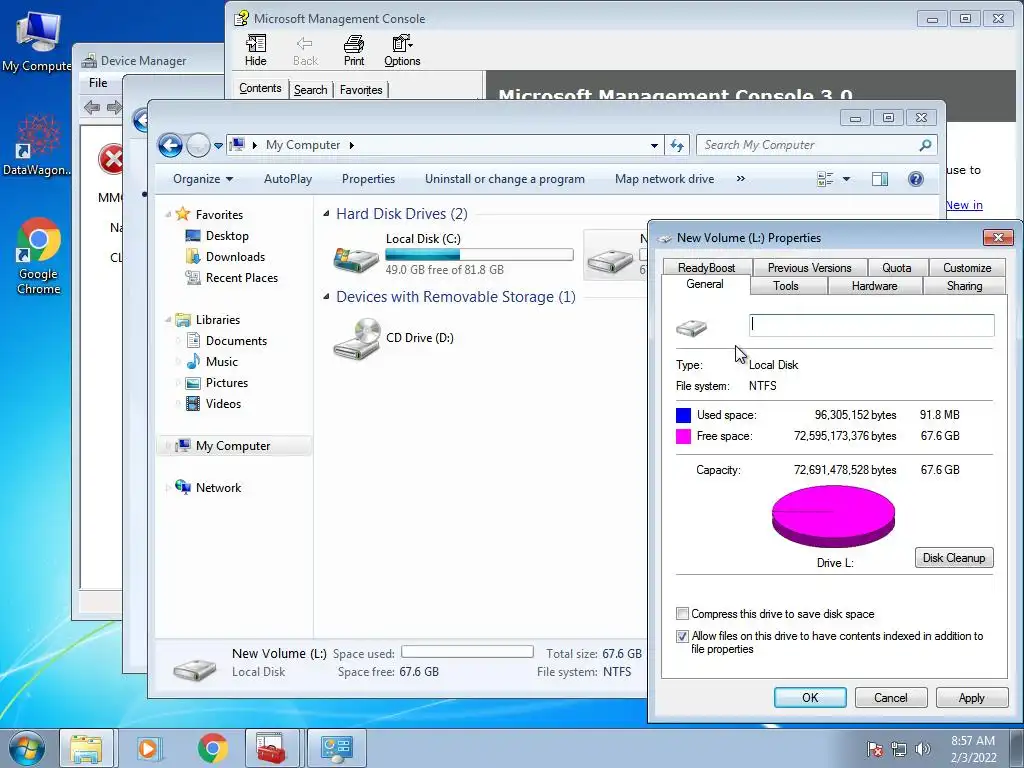
Task: Select Music library
Action: 221,361
